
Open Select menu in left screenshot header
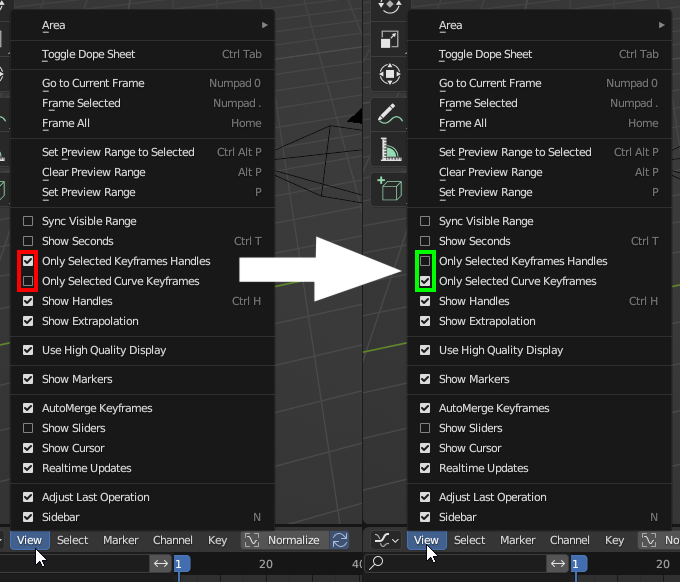(x=72, y=540)
